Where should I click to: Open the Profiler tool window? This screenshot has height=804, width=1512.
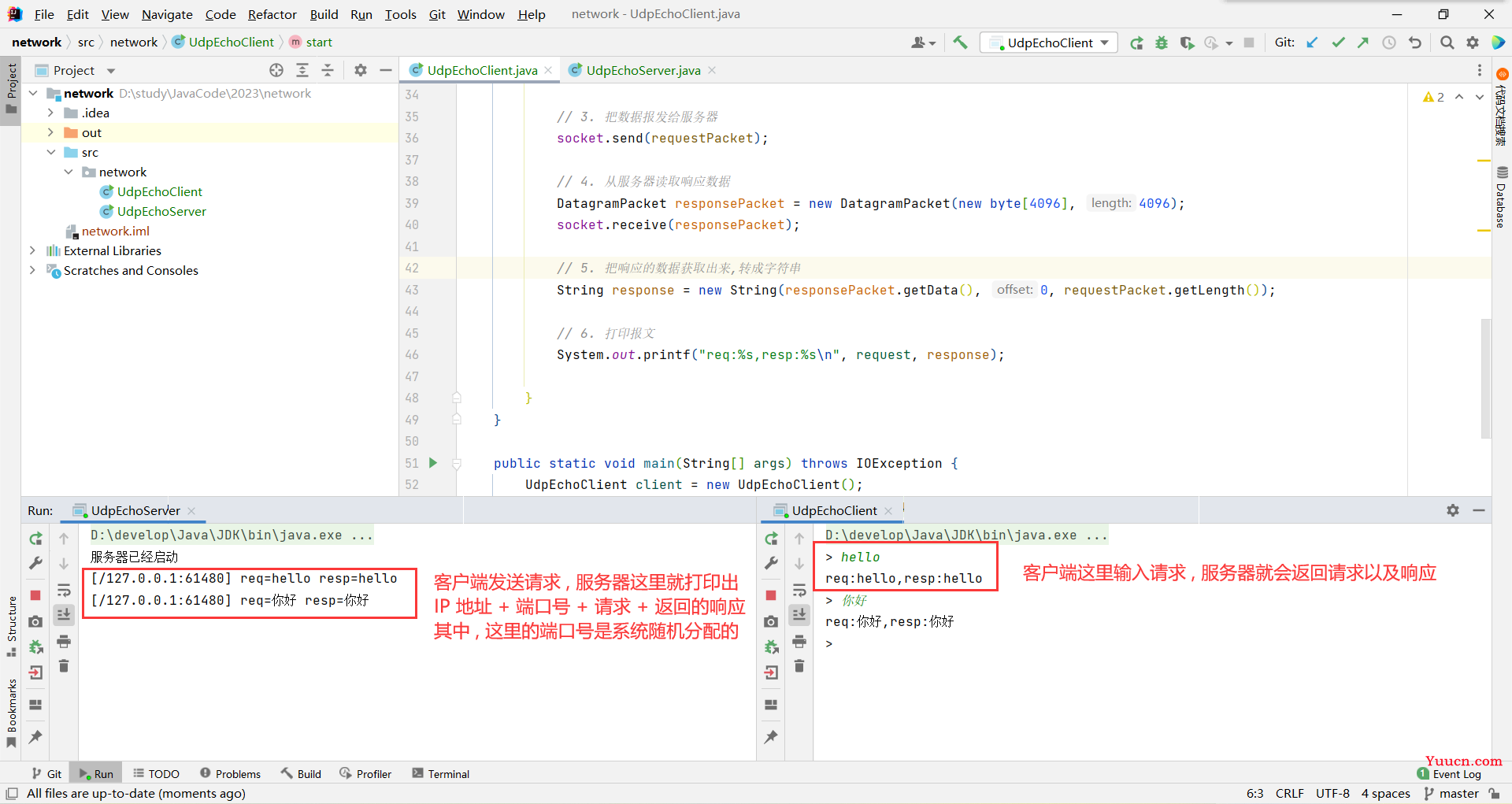point(365,774)
